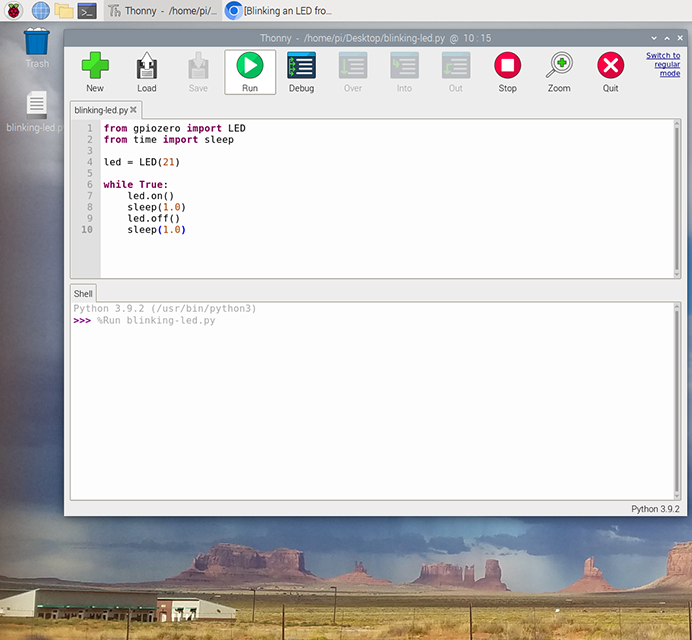The height and width of the screenshot is (640, 692).
Task: Maximize the Thonny window
Action: click(x=667, y=38)
